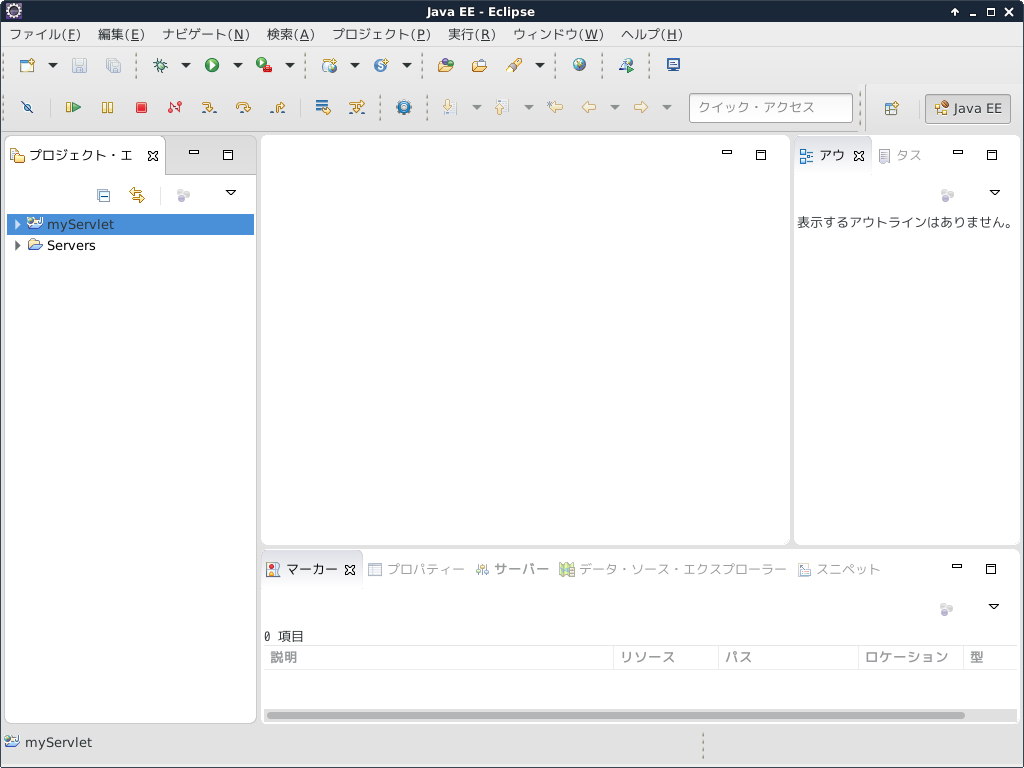Switch to the プロパティー tab
1024x768 pixels.
pyautogui.click(x=416, y=569)
